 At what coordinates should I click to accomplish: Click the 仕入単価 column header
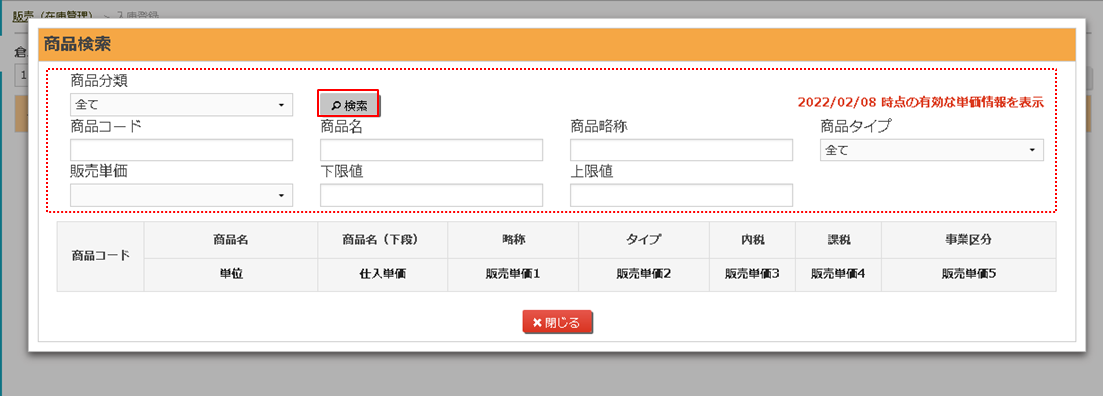[x=383, y=275]
